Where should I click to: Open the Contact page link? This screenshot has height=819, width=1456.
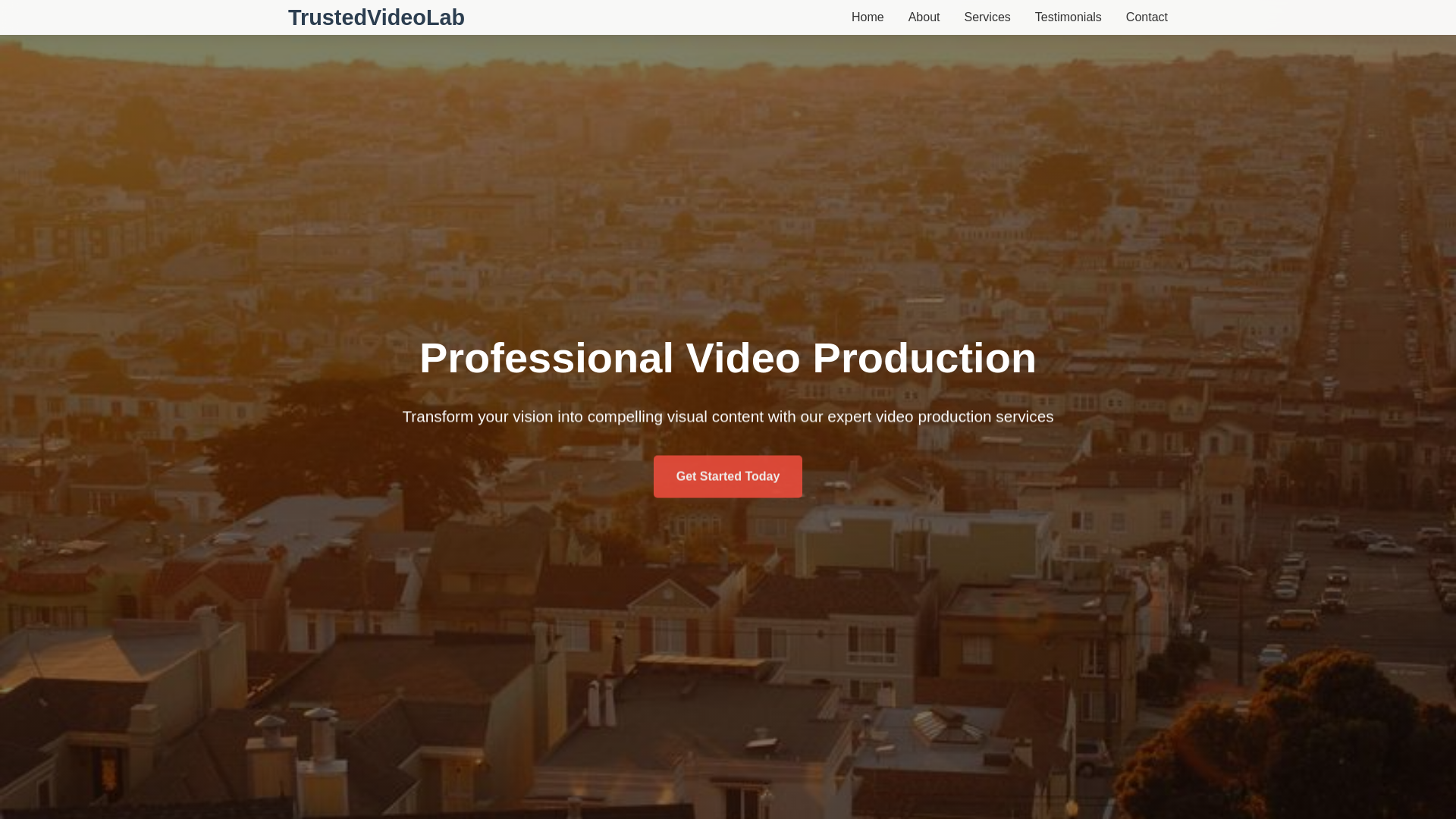(x=1147, y=17)
